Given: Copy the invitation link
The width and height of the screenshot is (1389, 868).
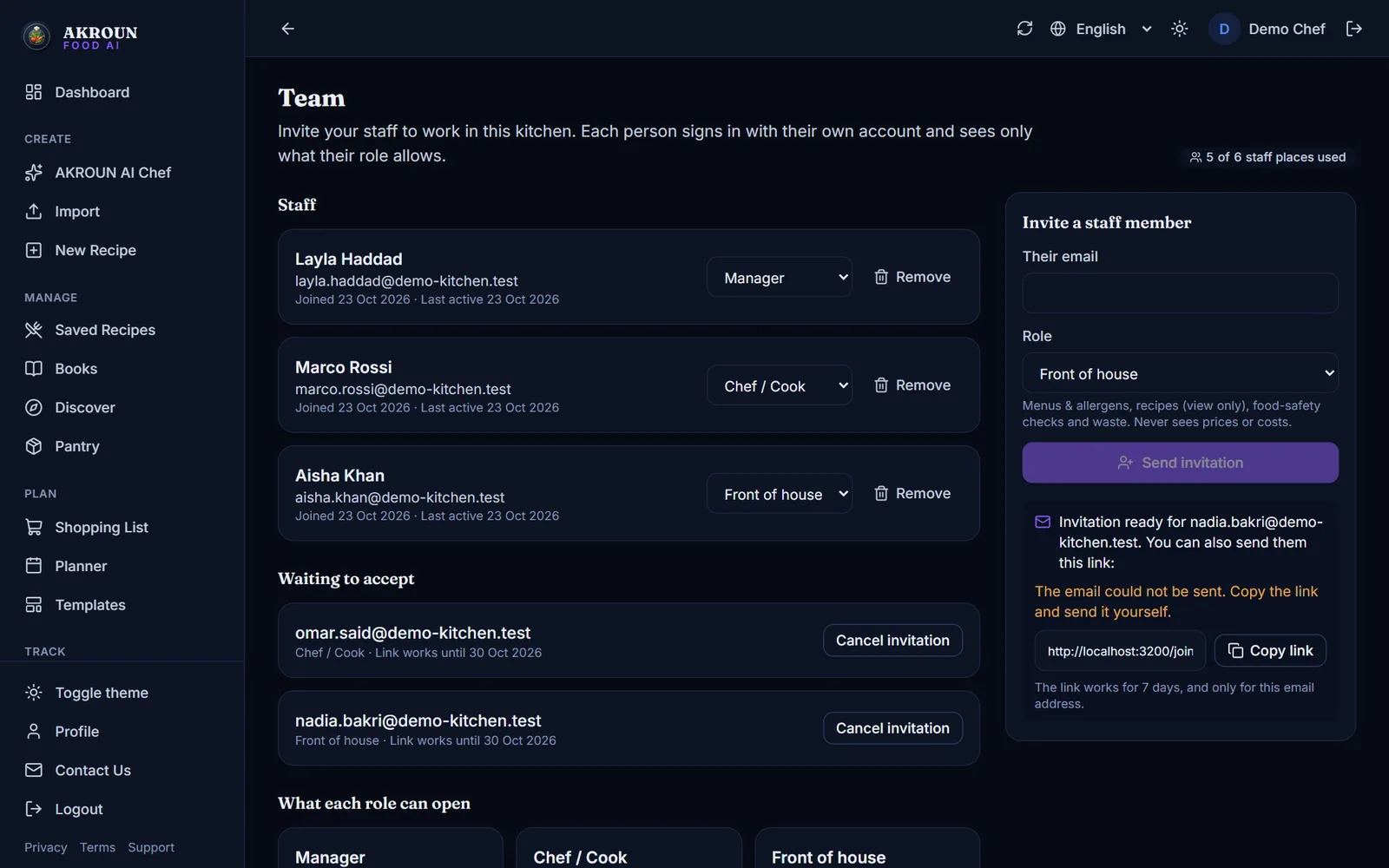Looking at the screenshot, I should pos(1270,651).
